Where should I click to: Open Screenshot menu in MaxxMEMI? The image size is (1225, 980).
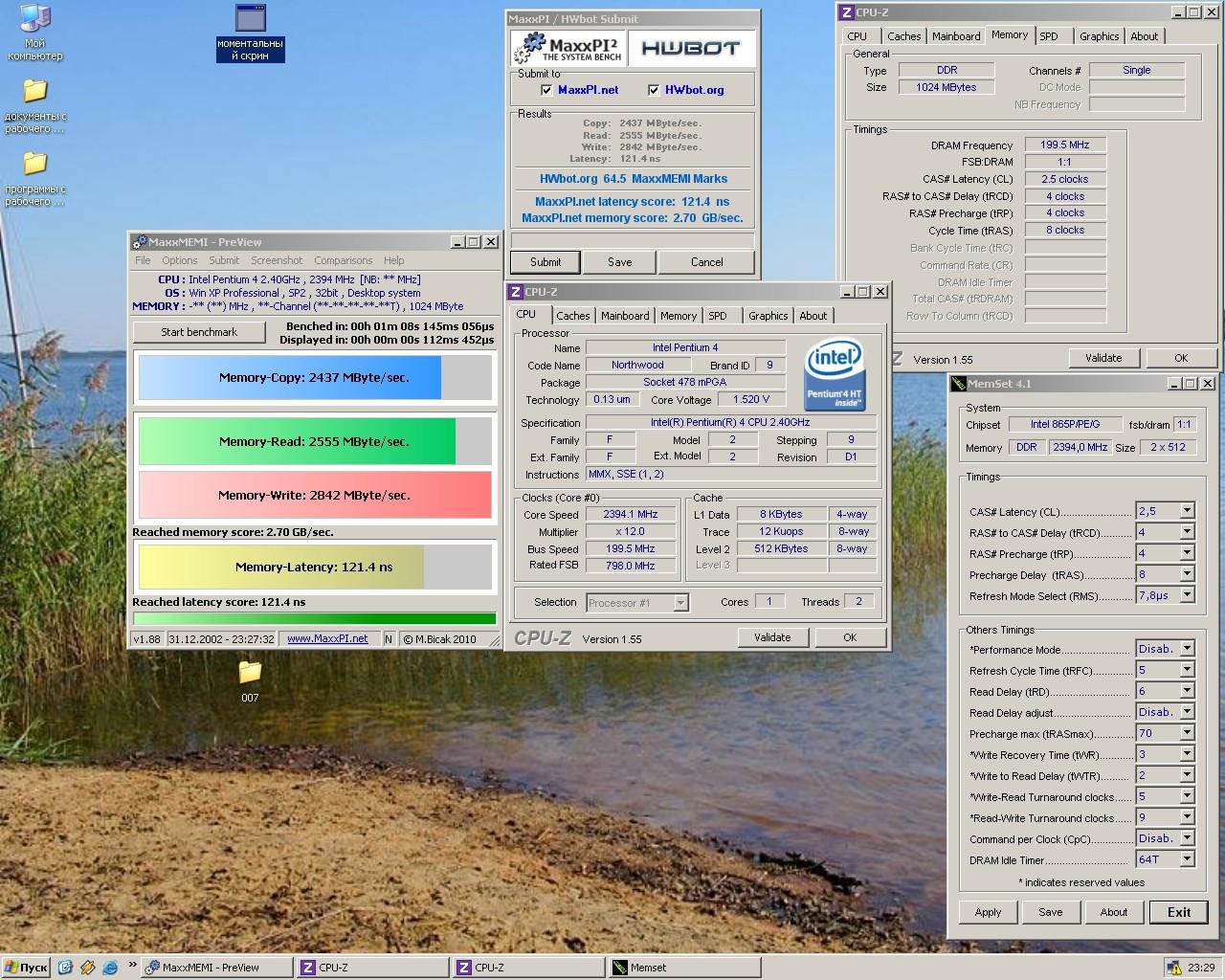(277, 260)
